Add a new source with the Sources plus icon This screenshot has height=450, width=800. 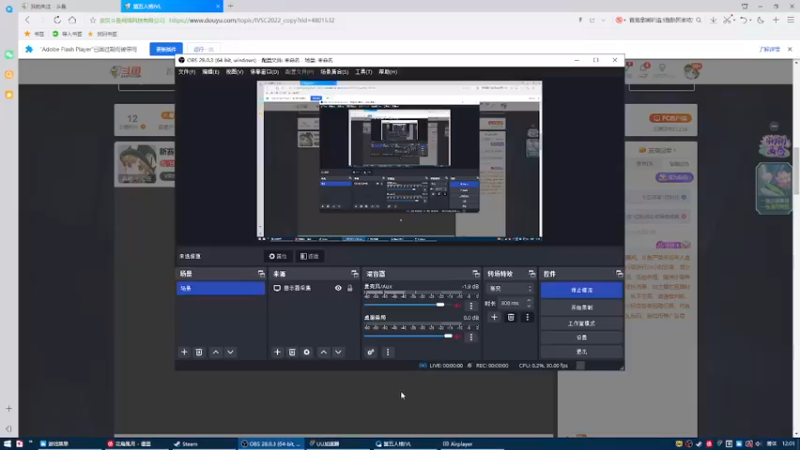[277, 352]
